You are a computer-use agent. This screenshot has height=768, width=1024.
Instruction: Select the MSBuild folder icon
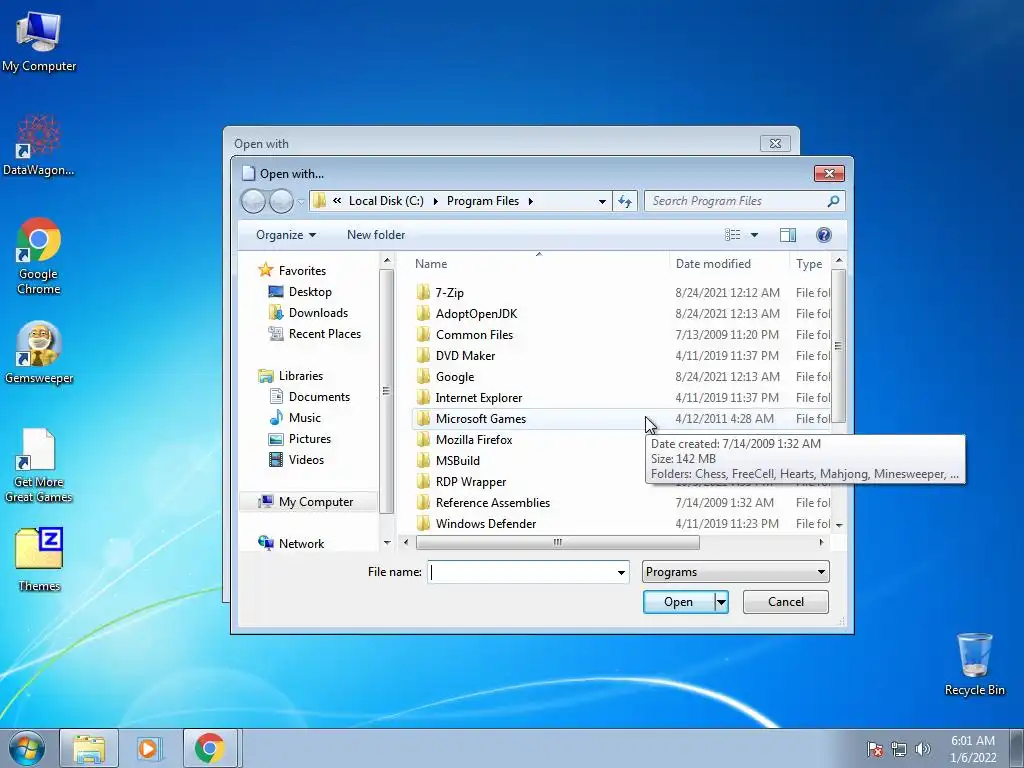click(423, 460)
